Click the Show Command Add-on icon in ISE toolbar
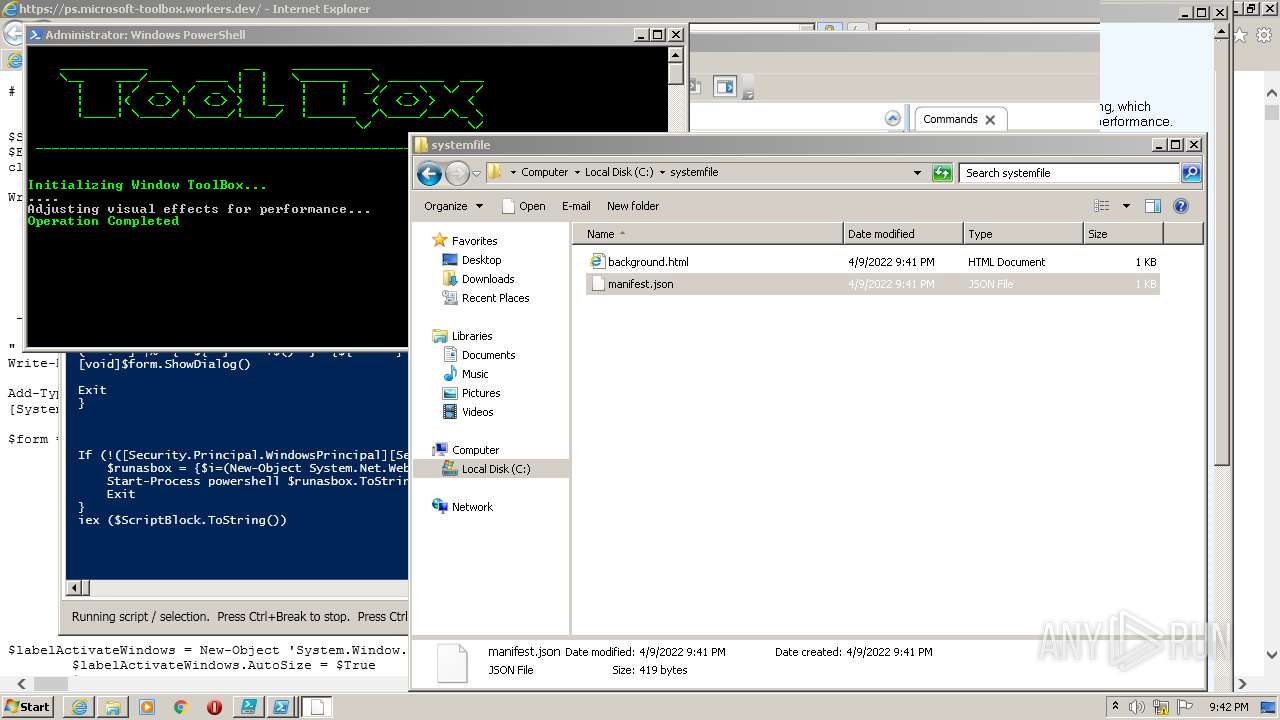1280x720 pixels. point(725,87)
